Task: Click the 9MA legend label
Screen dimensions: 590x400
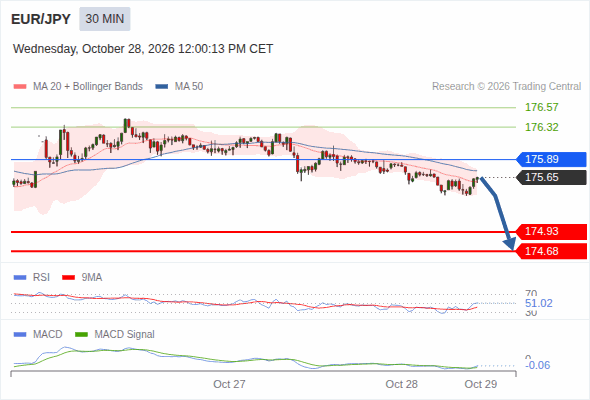Action: tap(92, 278)
